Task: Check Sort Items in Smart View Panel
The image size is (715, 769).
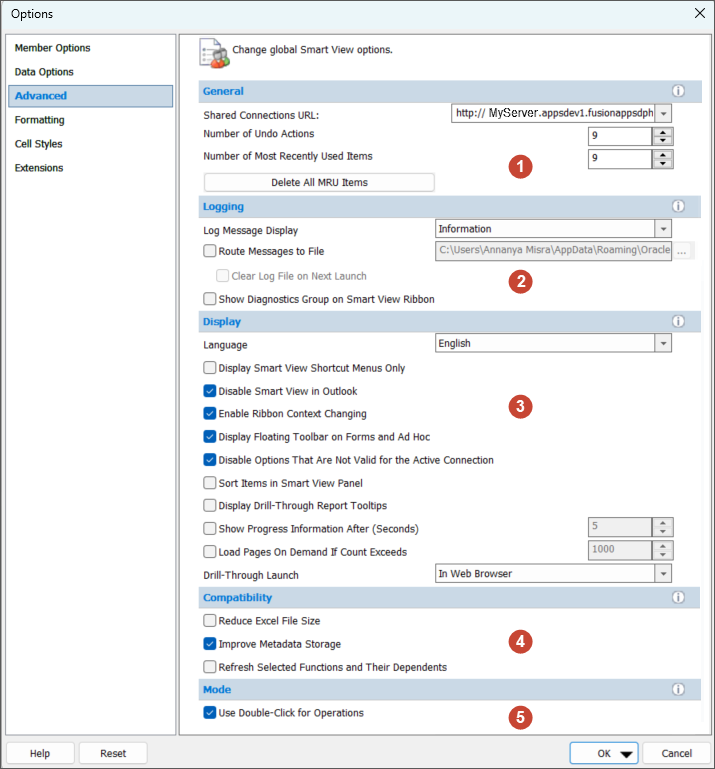Action: [x=210, y=483]
